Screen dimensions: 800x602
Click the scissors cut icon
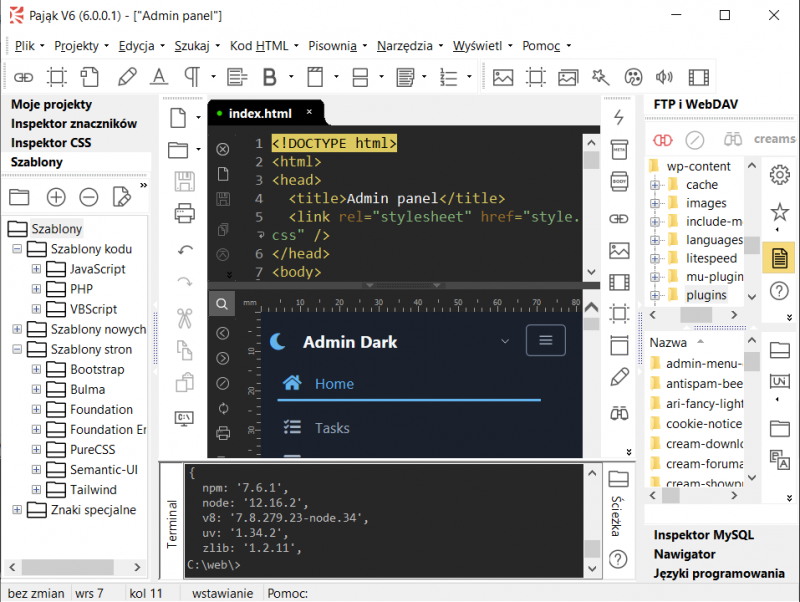[185, 318]
